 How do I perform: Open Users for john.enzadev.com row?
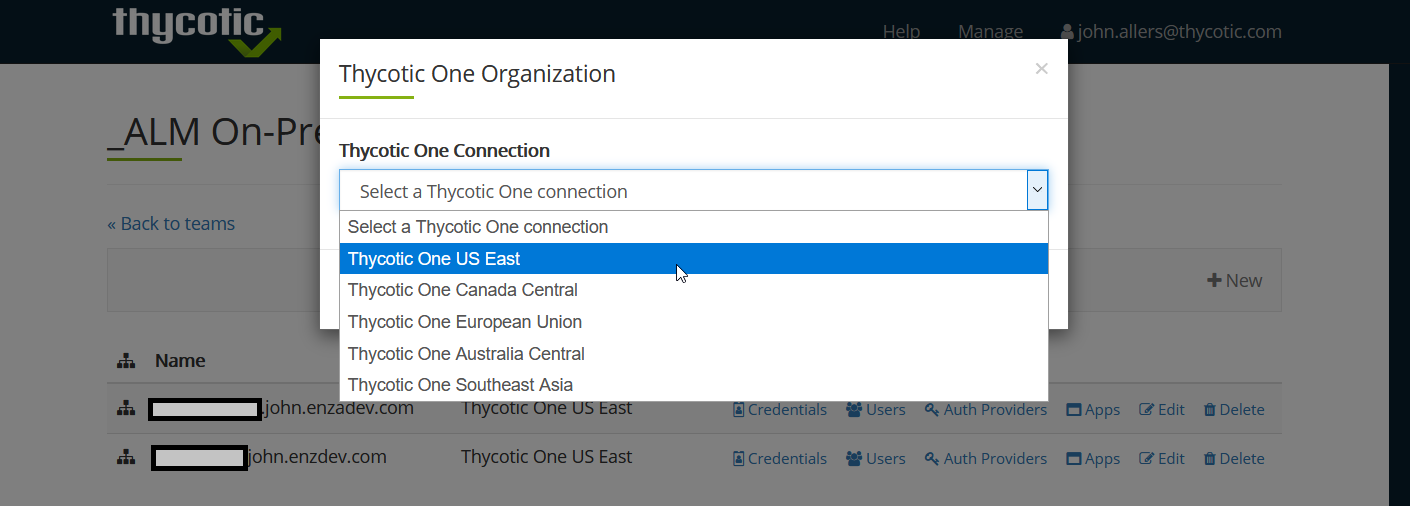(x=875, y=410)
